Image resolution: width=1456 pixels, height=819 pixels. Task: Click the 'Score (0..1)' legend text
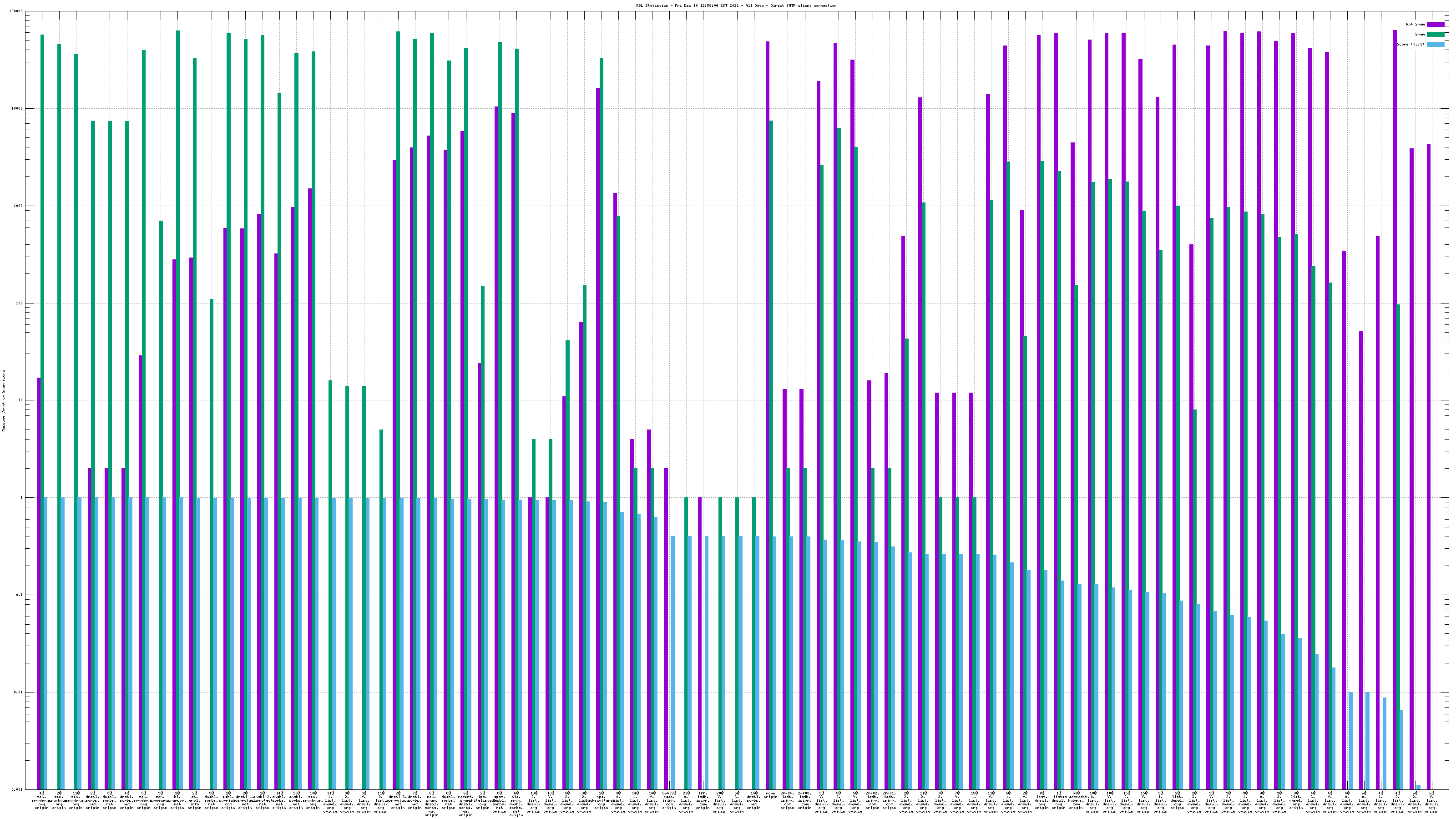[x=1410, y=45]
